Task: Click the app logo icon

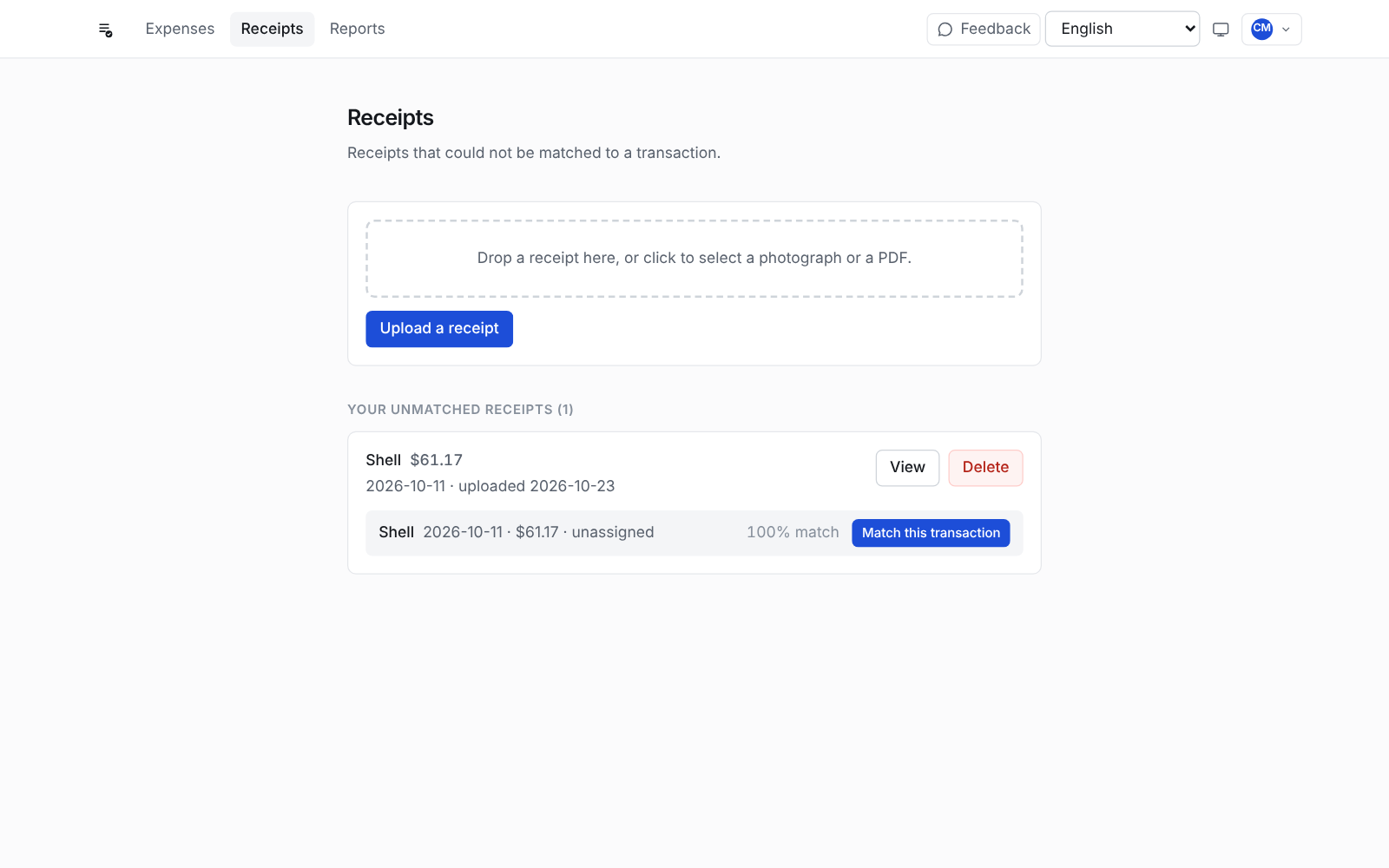Action: pyautogui.click(x=106, y=30)
